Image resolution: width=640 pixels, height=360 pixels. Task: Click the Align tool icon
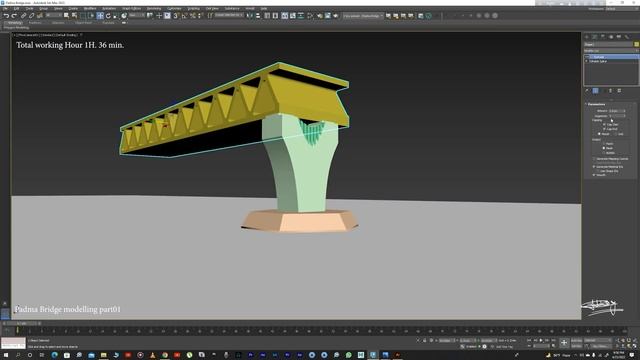coord(258,16)
